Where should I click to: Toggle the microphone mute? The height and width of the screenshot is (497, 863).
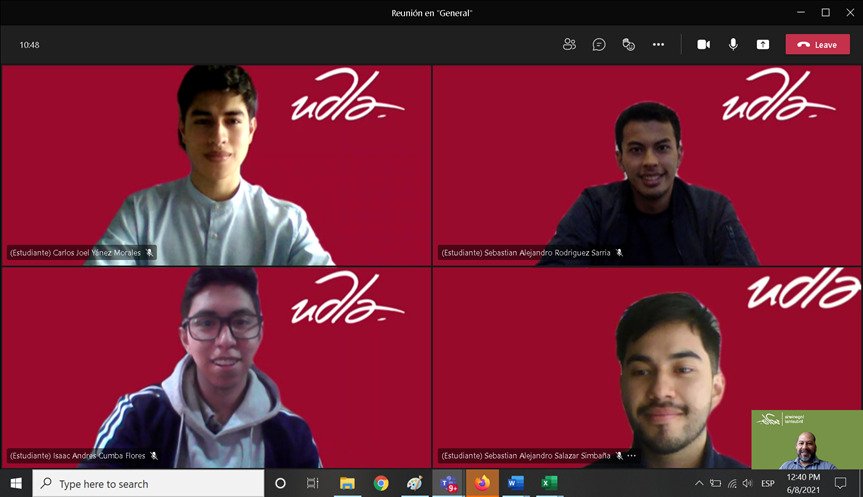click(733, 44)
